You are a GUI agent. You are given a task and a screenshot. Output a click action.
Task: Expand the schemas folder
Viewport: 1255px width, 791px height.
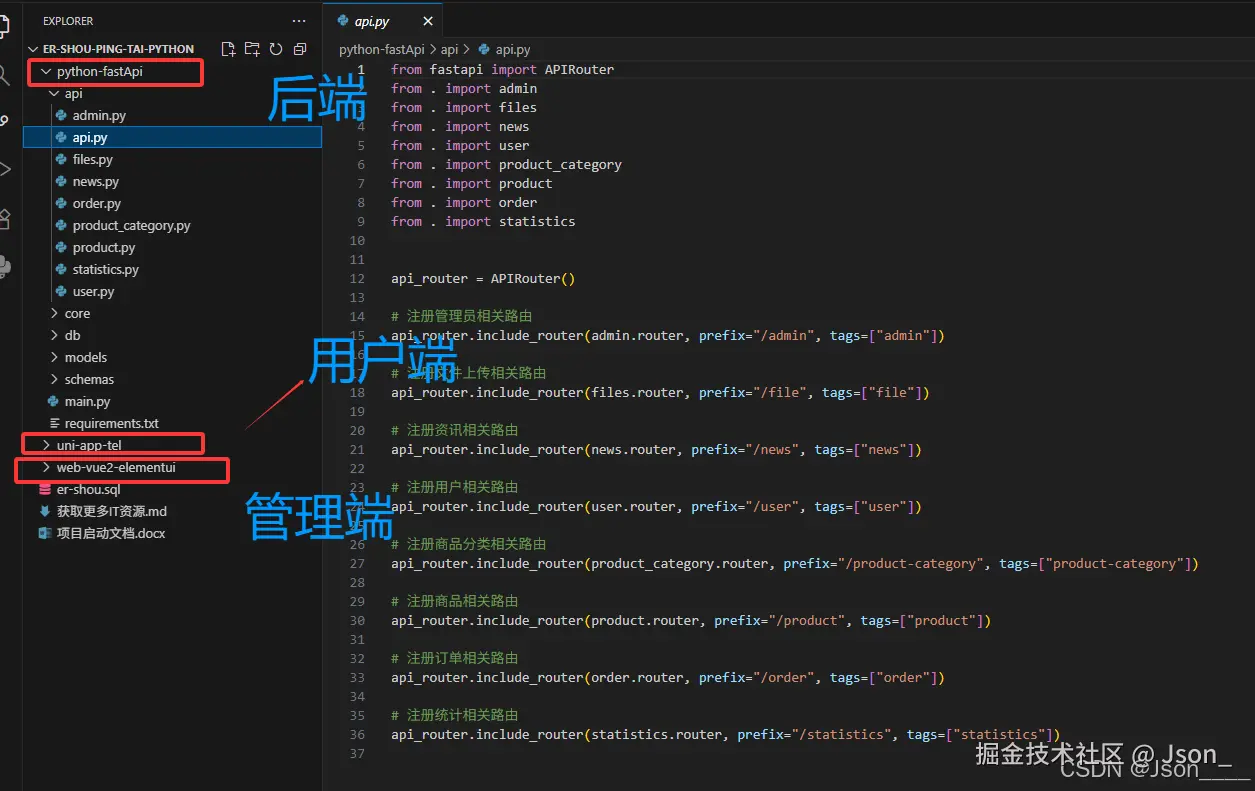click(x=54, y=380)
